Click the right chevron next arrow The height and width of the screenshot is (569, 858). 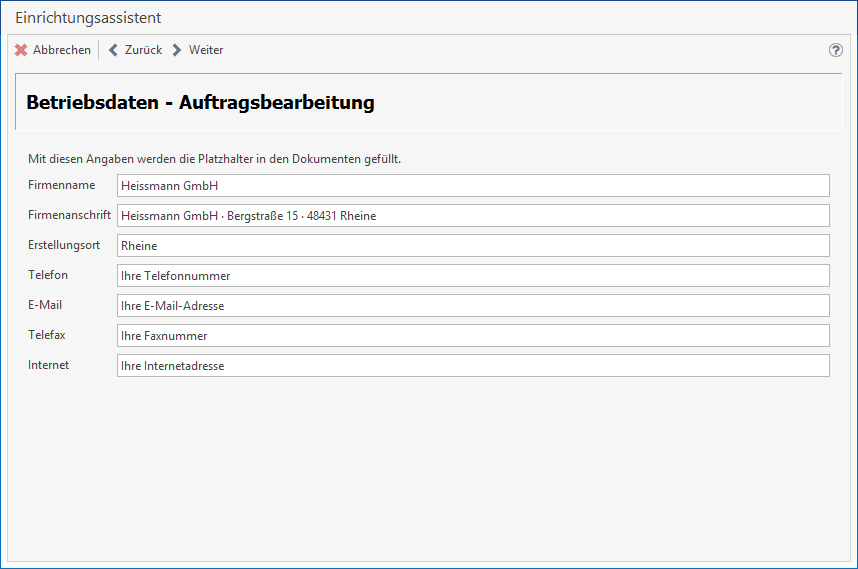pos(177,50)
